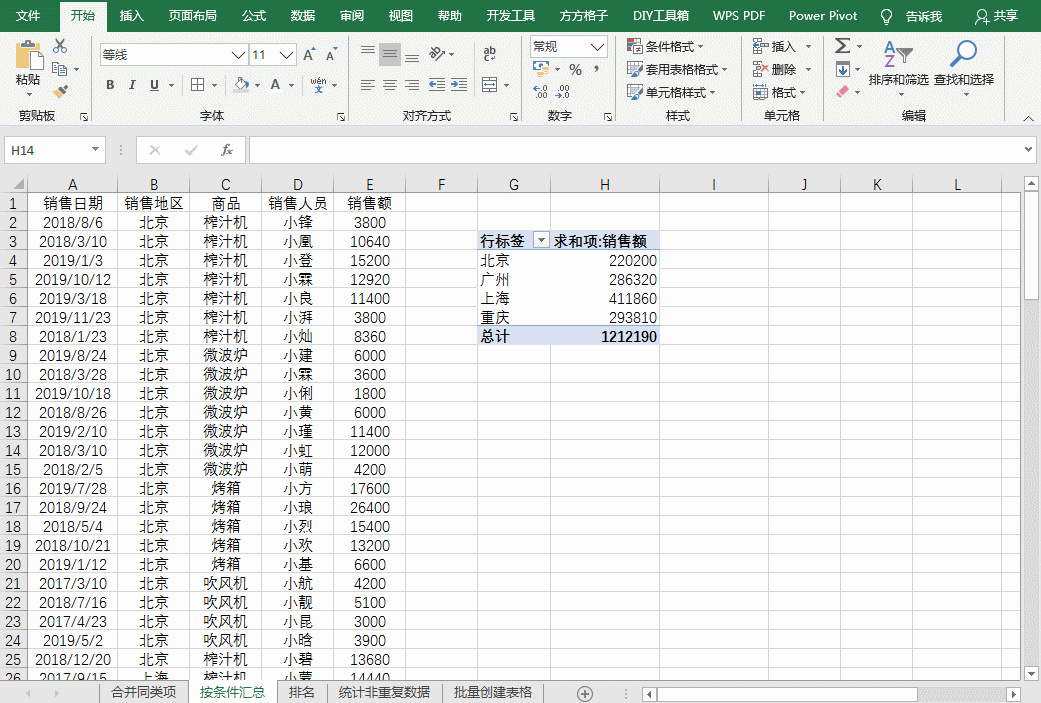Click the vertical scrollbar down arrow

click(x=1031, y=672)
